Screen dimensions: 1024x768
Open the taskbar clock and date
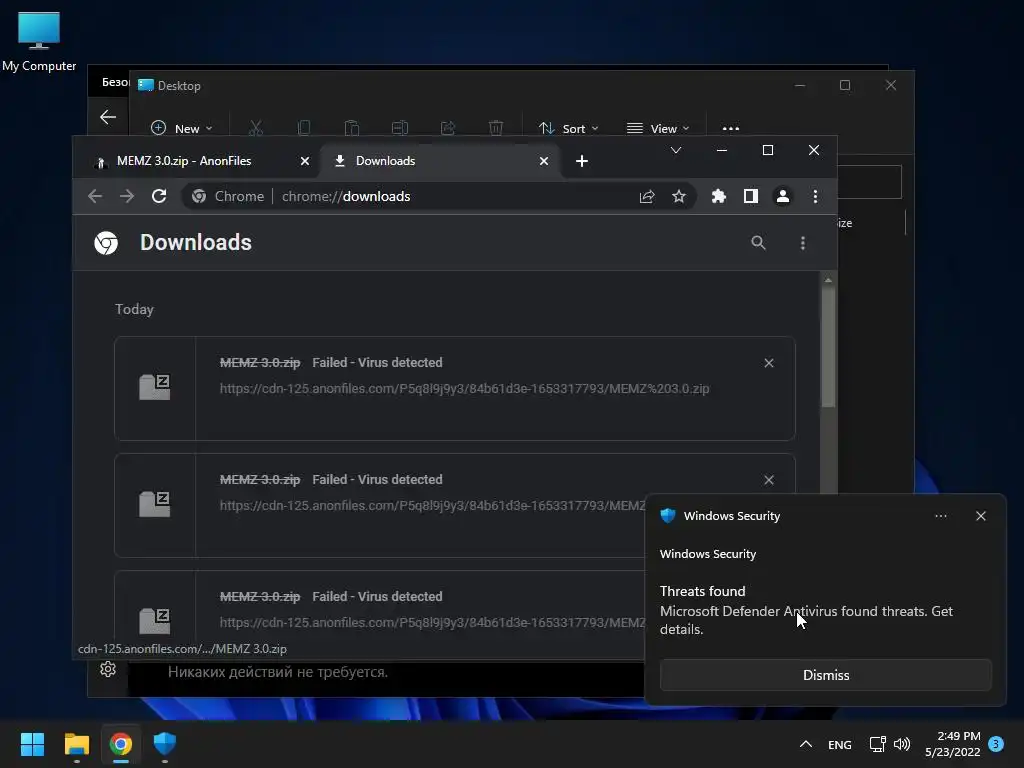point(952,744)
